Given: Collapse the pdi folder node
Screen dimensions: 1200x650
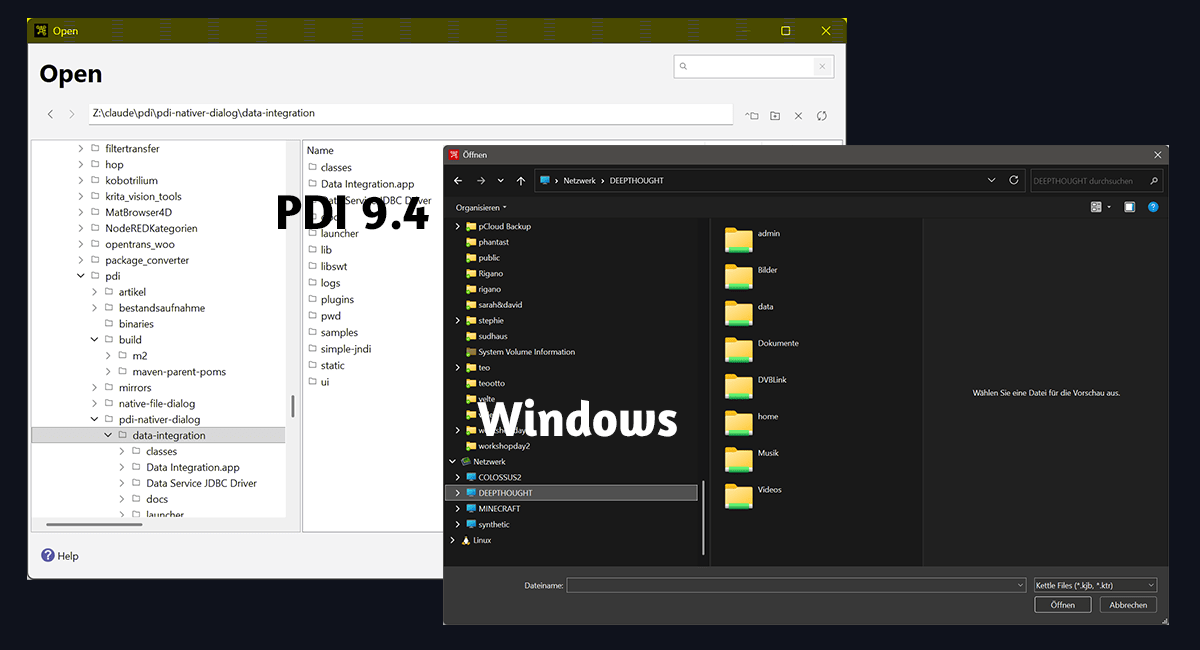Looking at the screenshot, I should pos(81,276).
